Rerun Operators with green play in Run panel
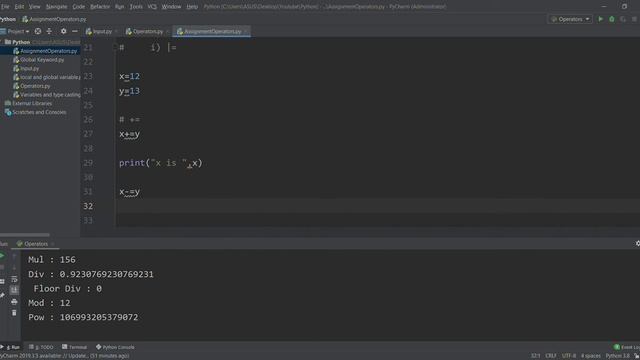The height and width of the screenshot is (360, 640). point(2,256)
